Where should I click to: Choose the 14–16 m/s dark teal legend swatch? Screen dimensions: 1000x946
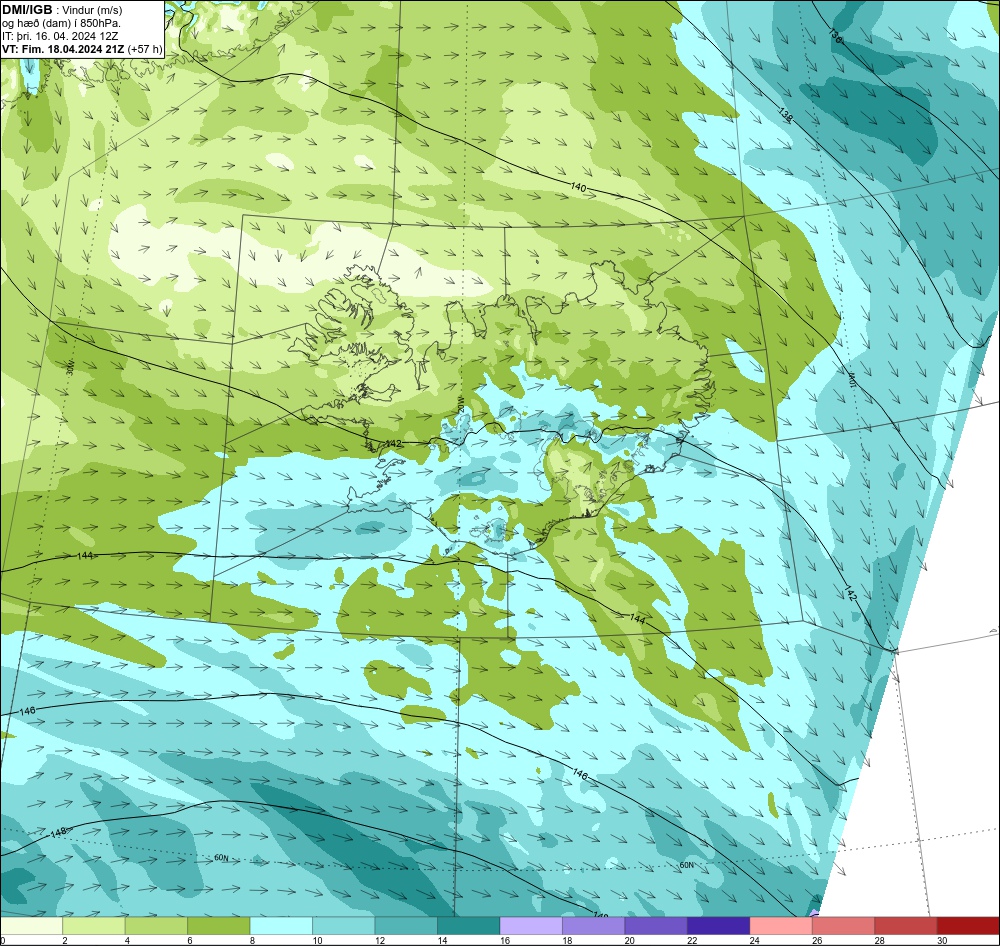[469, 926]
